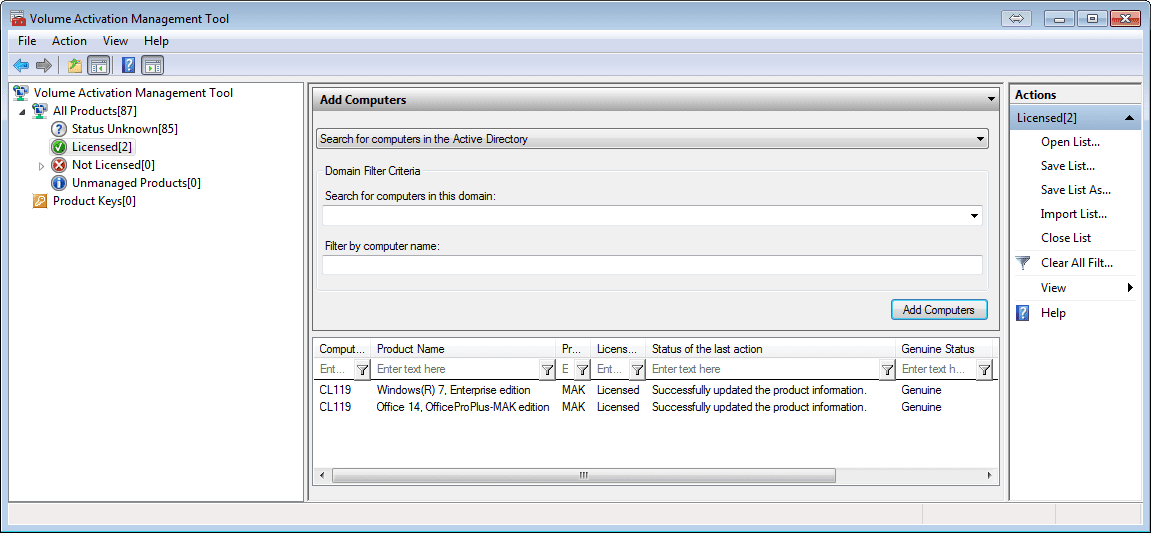Screen dimensions: 1151x533
Task: Click the Up one level folder icon
Action: 75,66
